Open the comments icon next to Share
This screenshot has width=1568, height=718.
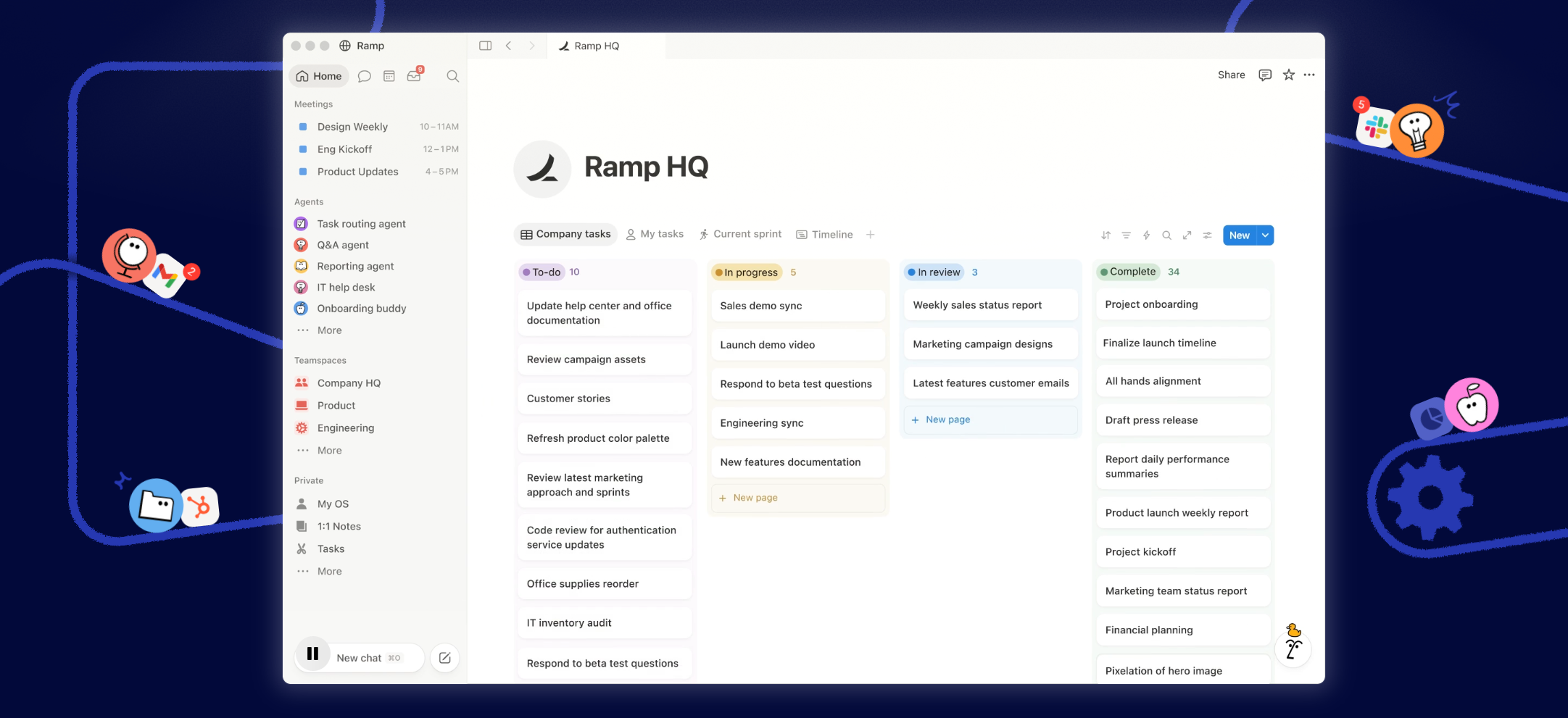(1265, 75)
